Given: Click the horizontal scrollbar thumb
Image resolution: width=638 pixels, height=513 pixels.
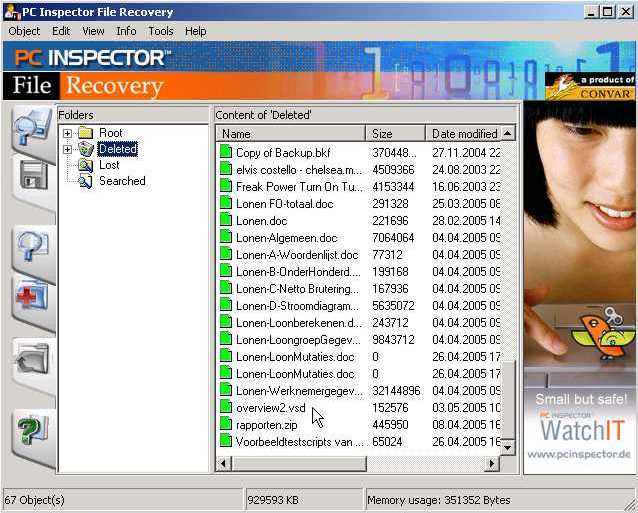Looking at the screenshot, I should [x=298, y=463].
